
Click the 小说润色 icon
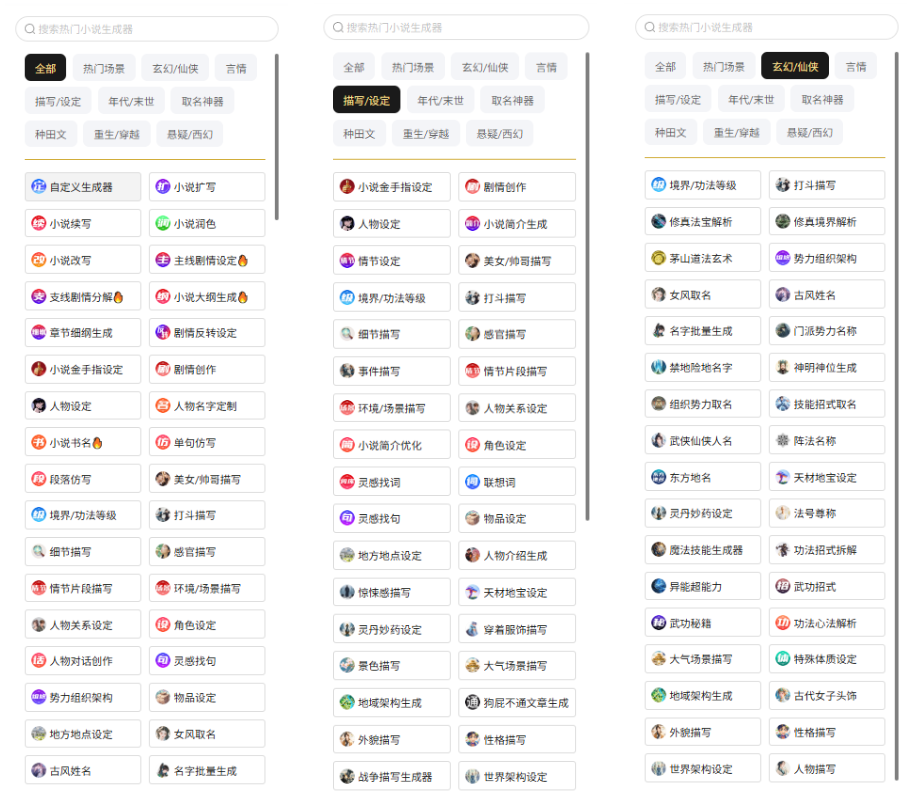[162, 224]
